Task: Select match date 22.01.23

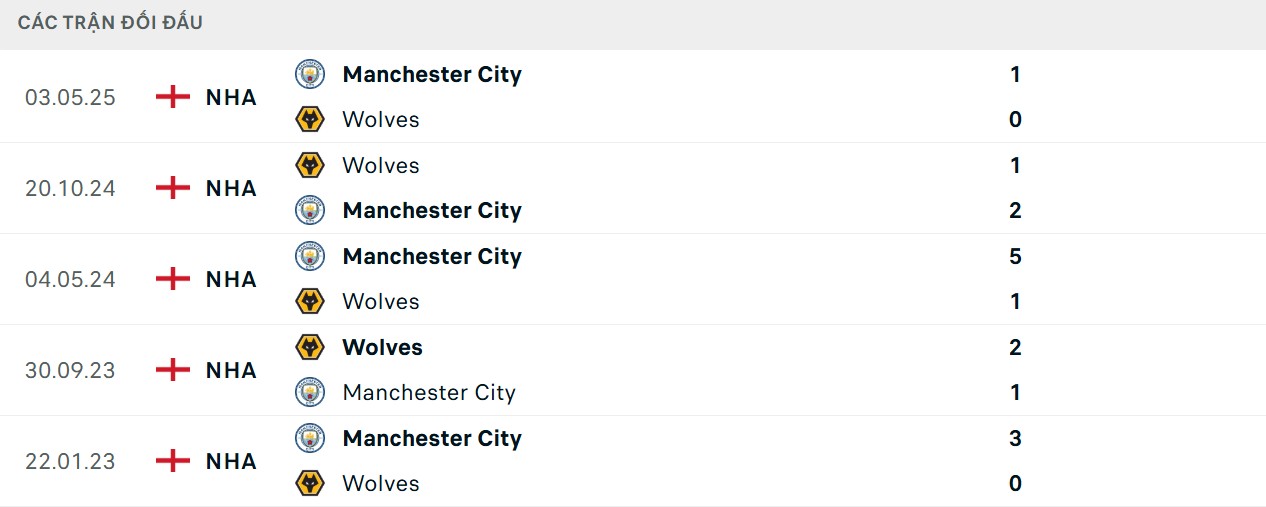Action: pyautogui.click(x=70, y=461)
